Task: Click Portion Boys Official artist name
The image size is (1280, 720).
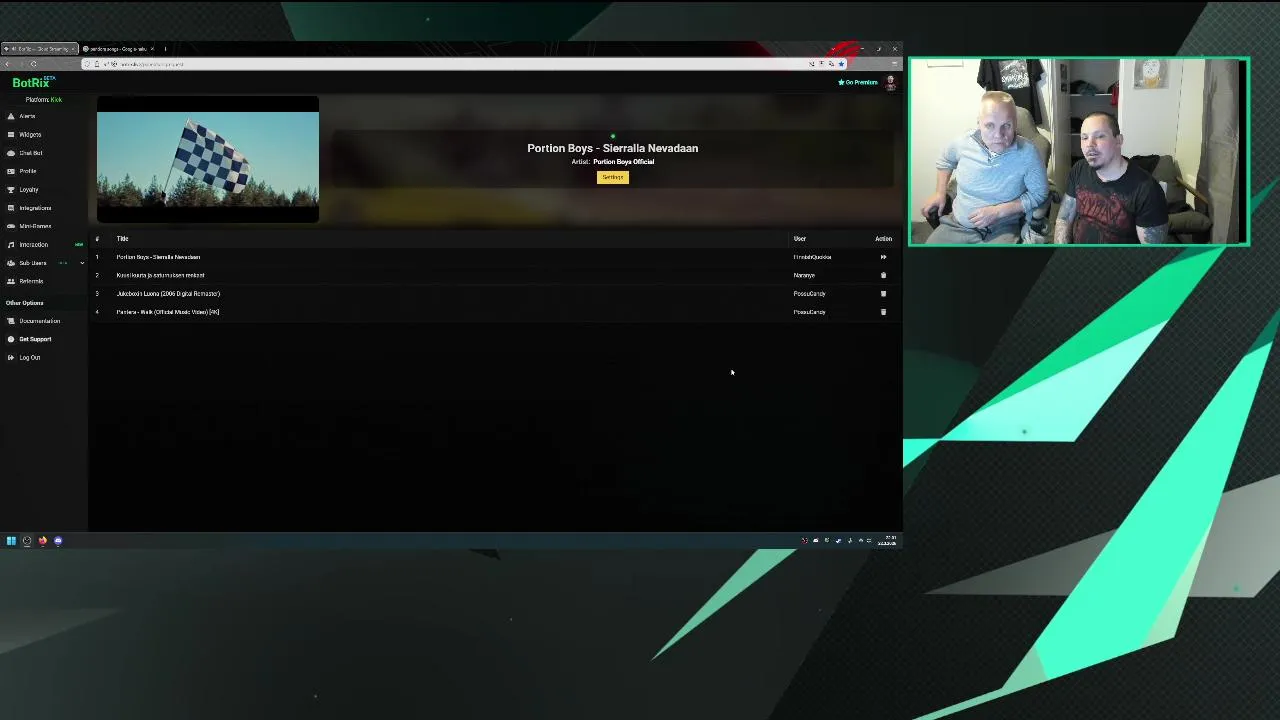Action: pos(623,162)
